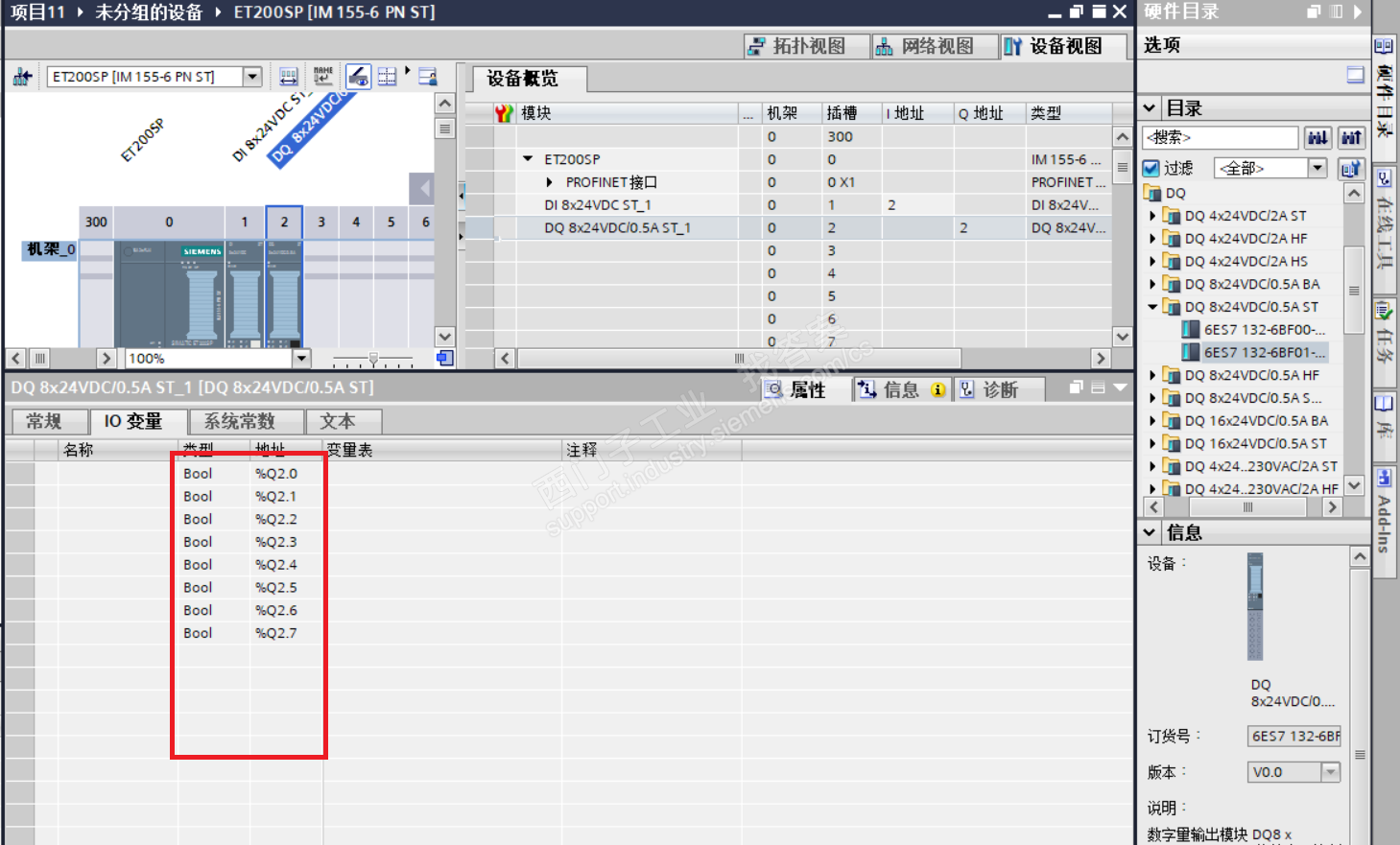Open the <全部> filter profile dropdown
The width and height of the screenshot is (1400, 845).
pyautogui.click(x=1318, y=169)
